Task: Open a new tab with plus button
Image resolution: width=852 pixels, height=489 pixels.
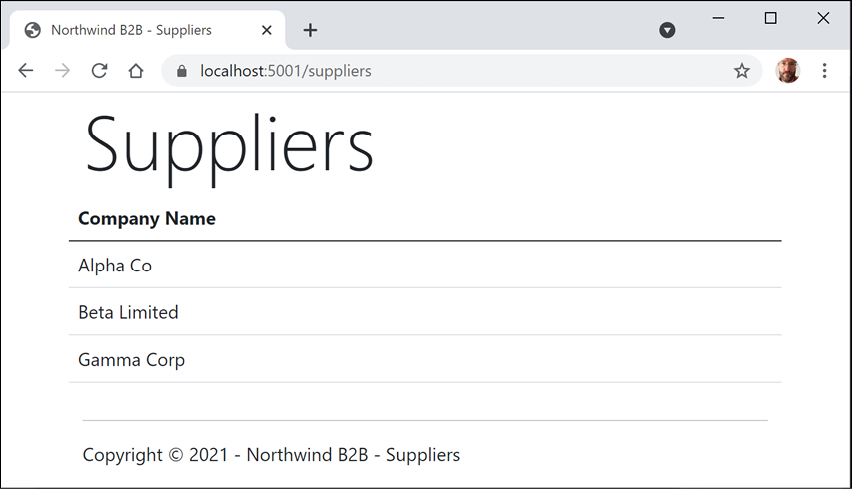Action: click(x=310, y=30)
